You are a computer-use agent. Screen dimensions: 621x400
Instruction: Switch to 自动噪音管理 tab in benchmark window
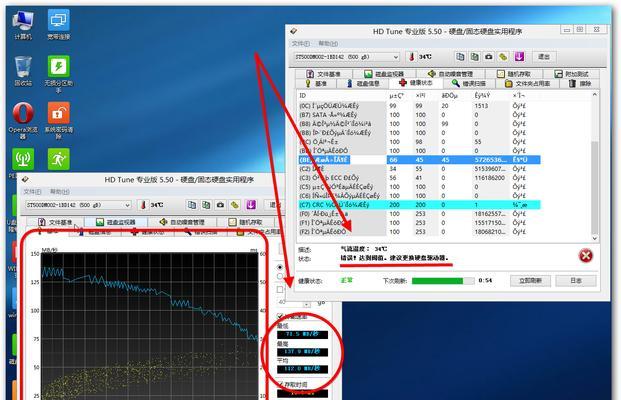[x=182, y=222]
